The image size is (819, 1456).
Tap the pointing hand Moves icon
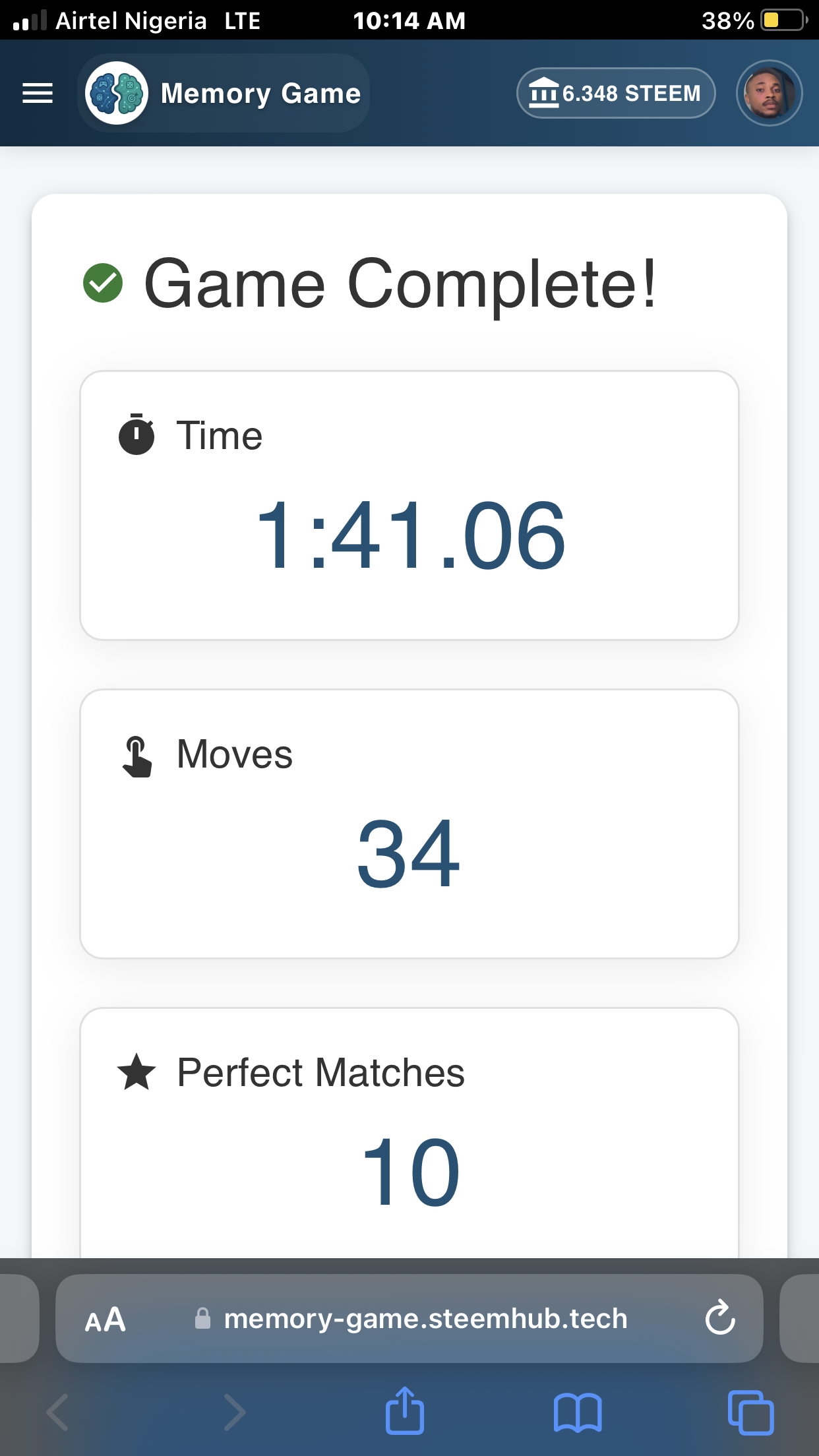tap(137, 756)
